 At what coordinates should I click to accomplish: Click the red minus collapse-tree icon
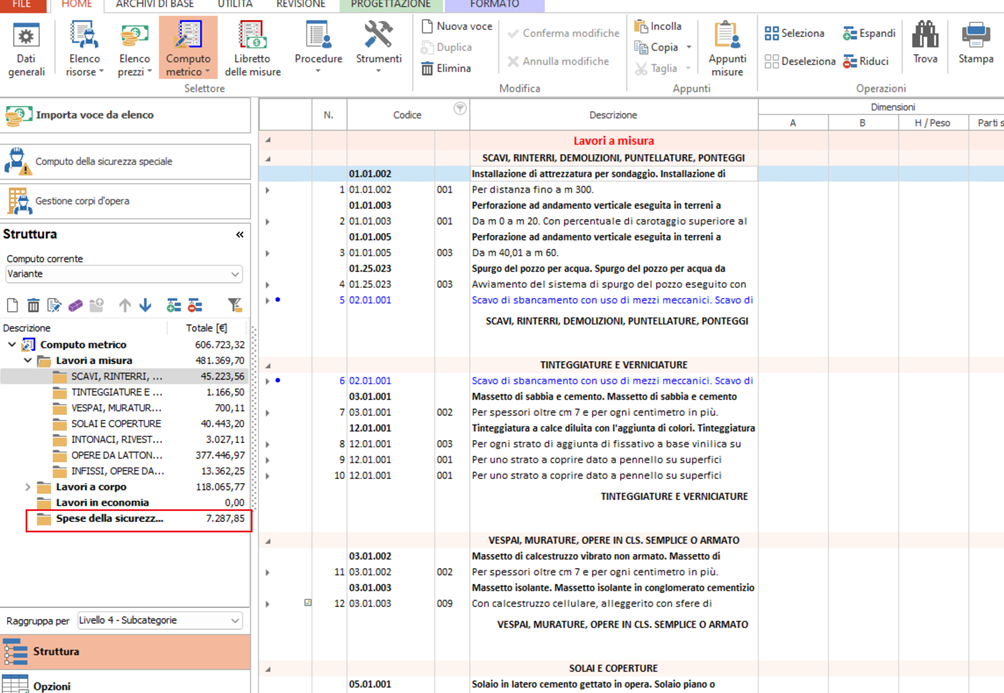tap(195, 306)
